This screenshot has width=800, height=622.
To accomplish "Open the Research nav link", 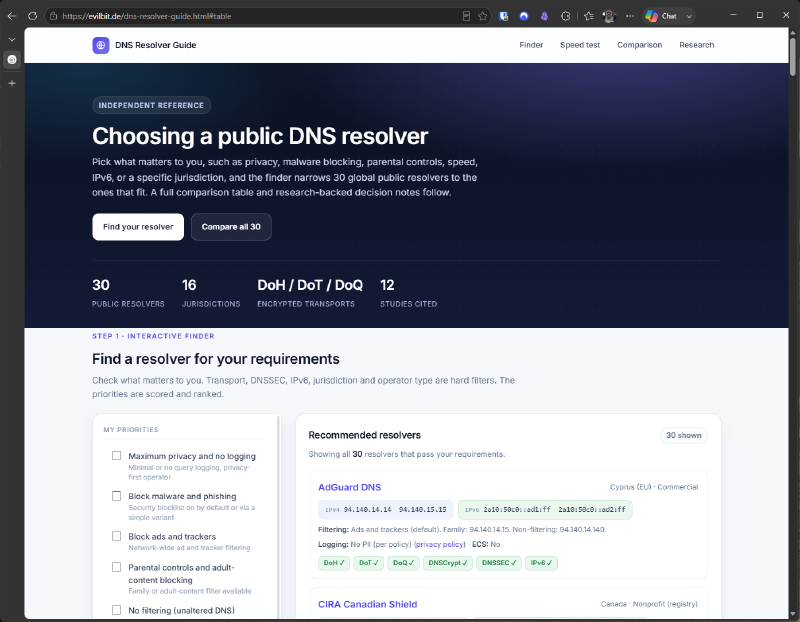I will point(696,45).
